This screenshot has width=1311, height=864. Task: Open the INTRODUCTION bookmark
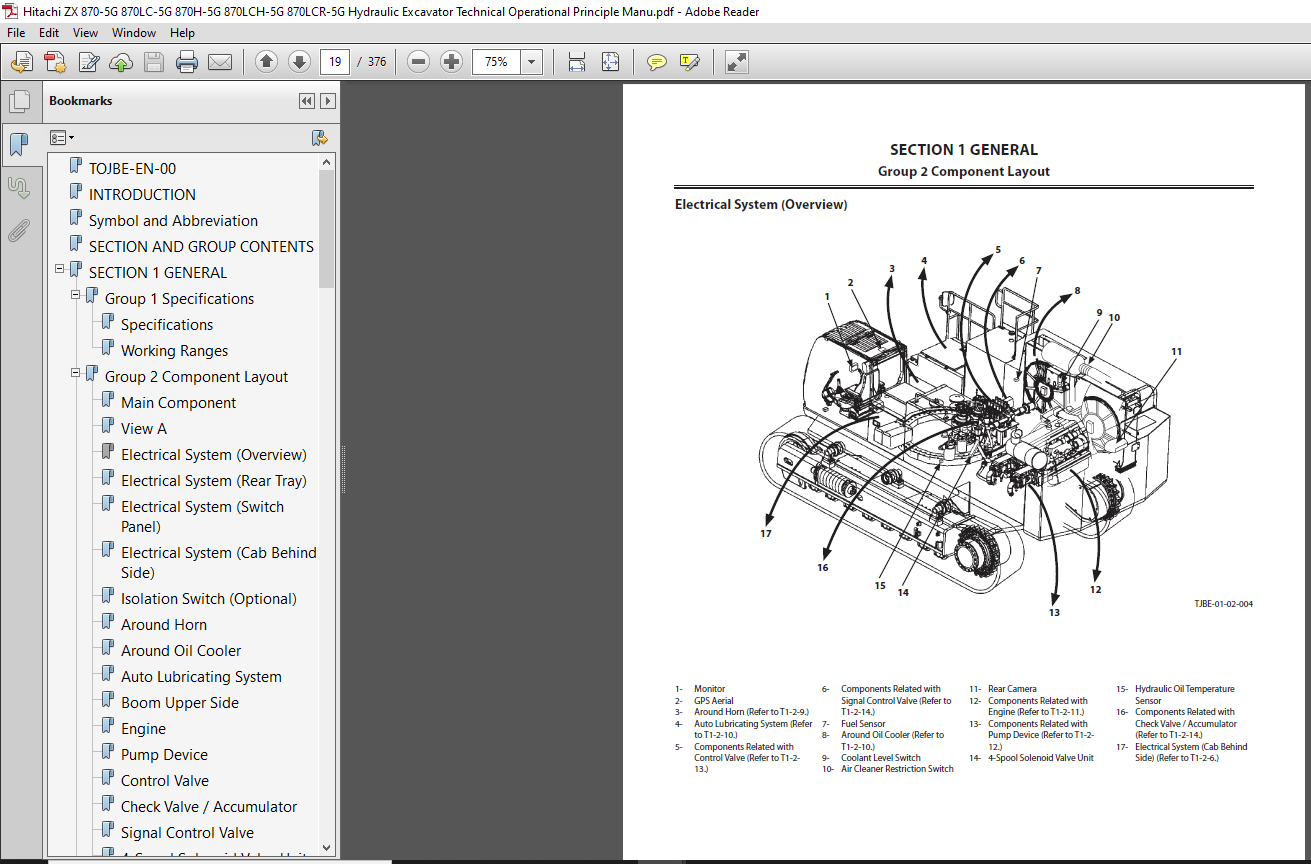pyautogui.click(x=142, y=195)
